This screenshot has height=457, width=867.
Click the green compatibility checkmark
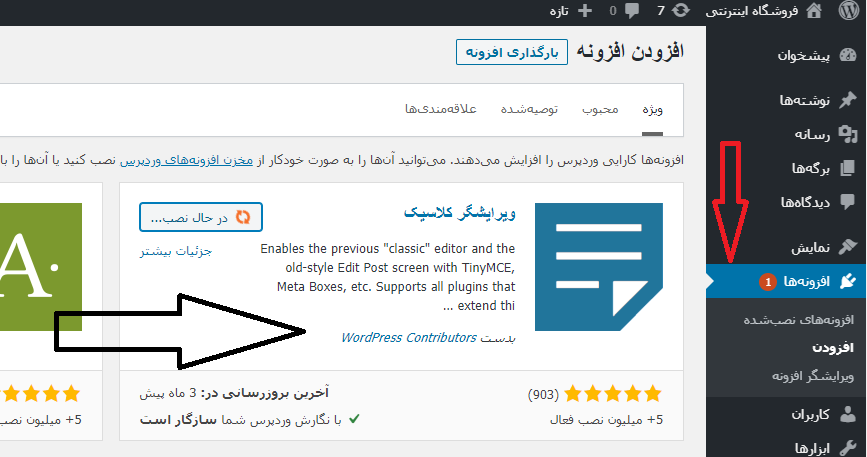(x=354, y=419)
